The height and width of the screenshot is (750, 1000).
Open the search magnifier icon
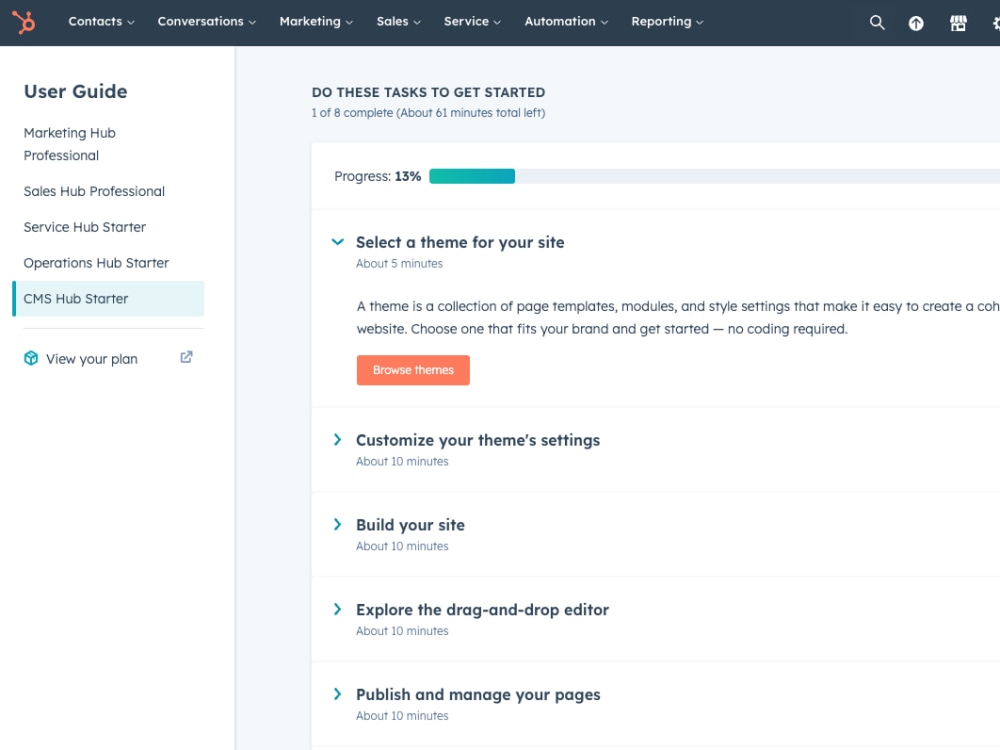pyautogui.click(x=877, y=22)
